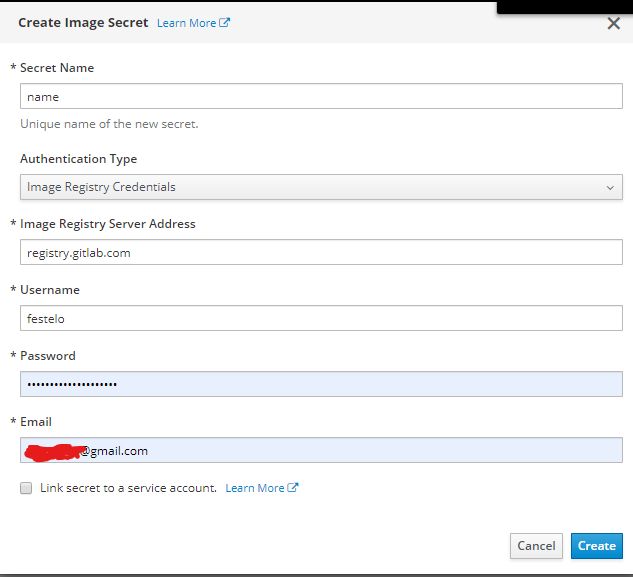
Task: Enable the Link secret to a service account checkbox
Action: point(26,488)
